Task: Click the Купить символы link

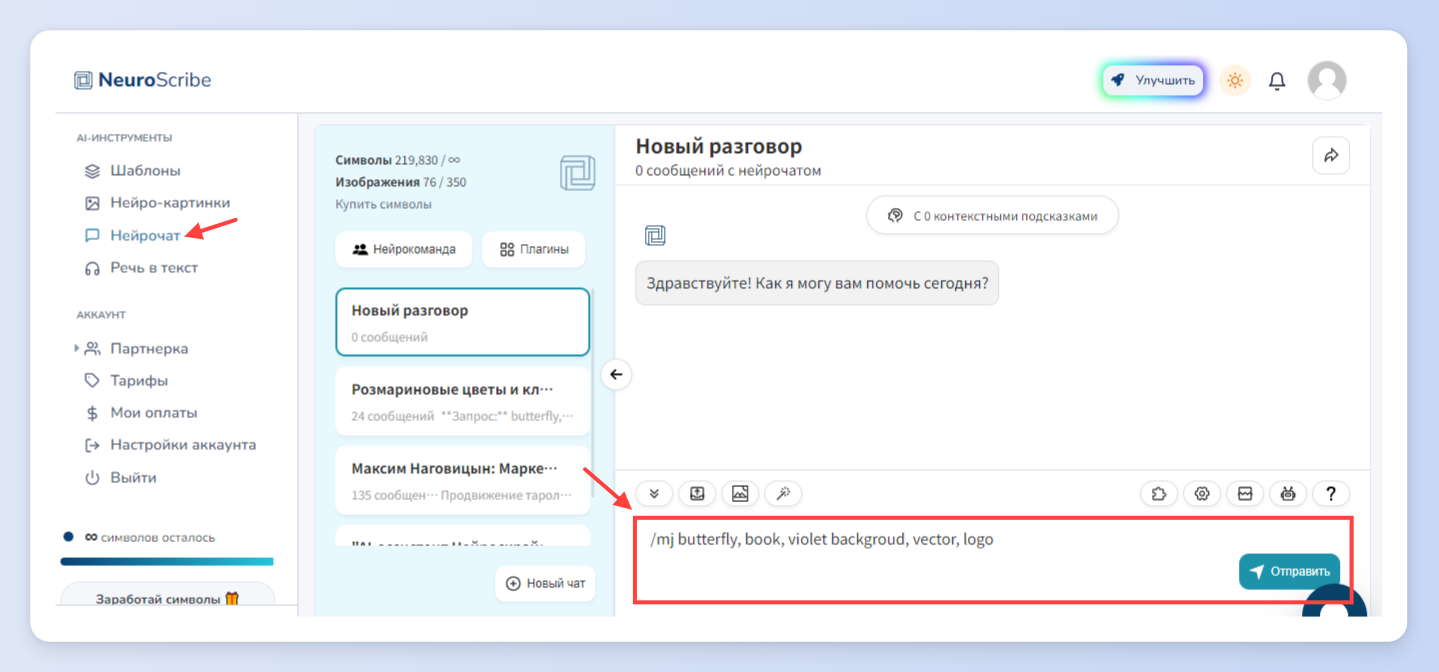Action: [384, 204]
